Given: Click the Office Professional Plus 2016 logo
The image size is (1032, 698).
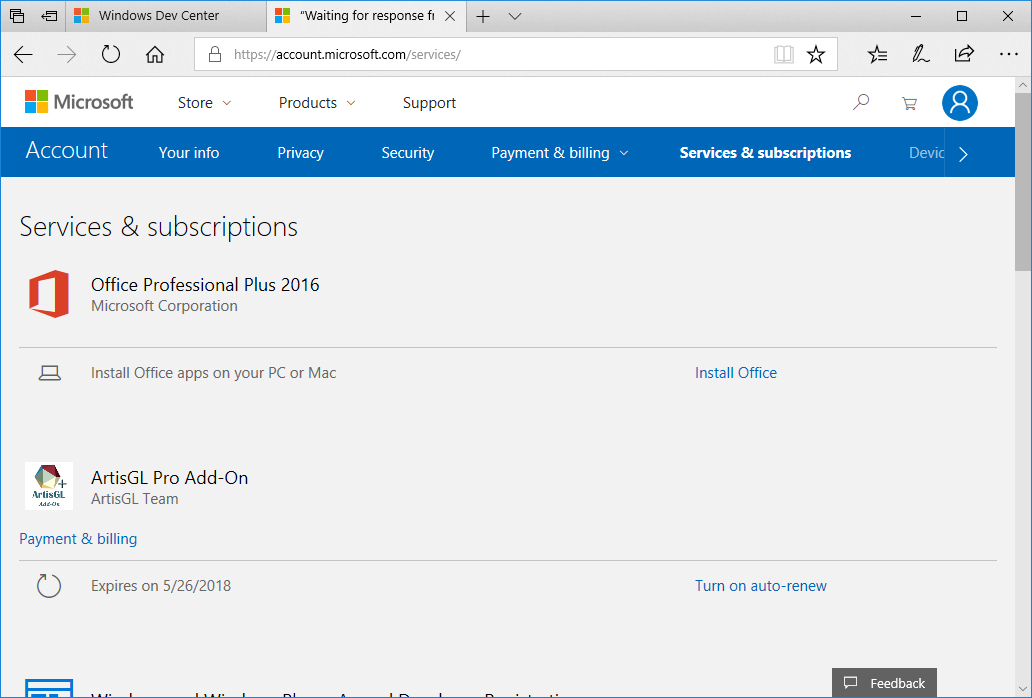Looking at the screenshot, I should pos(49,294).
